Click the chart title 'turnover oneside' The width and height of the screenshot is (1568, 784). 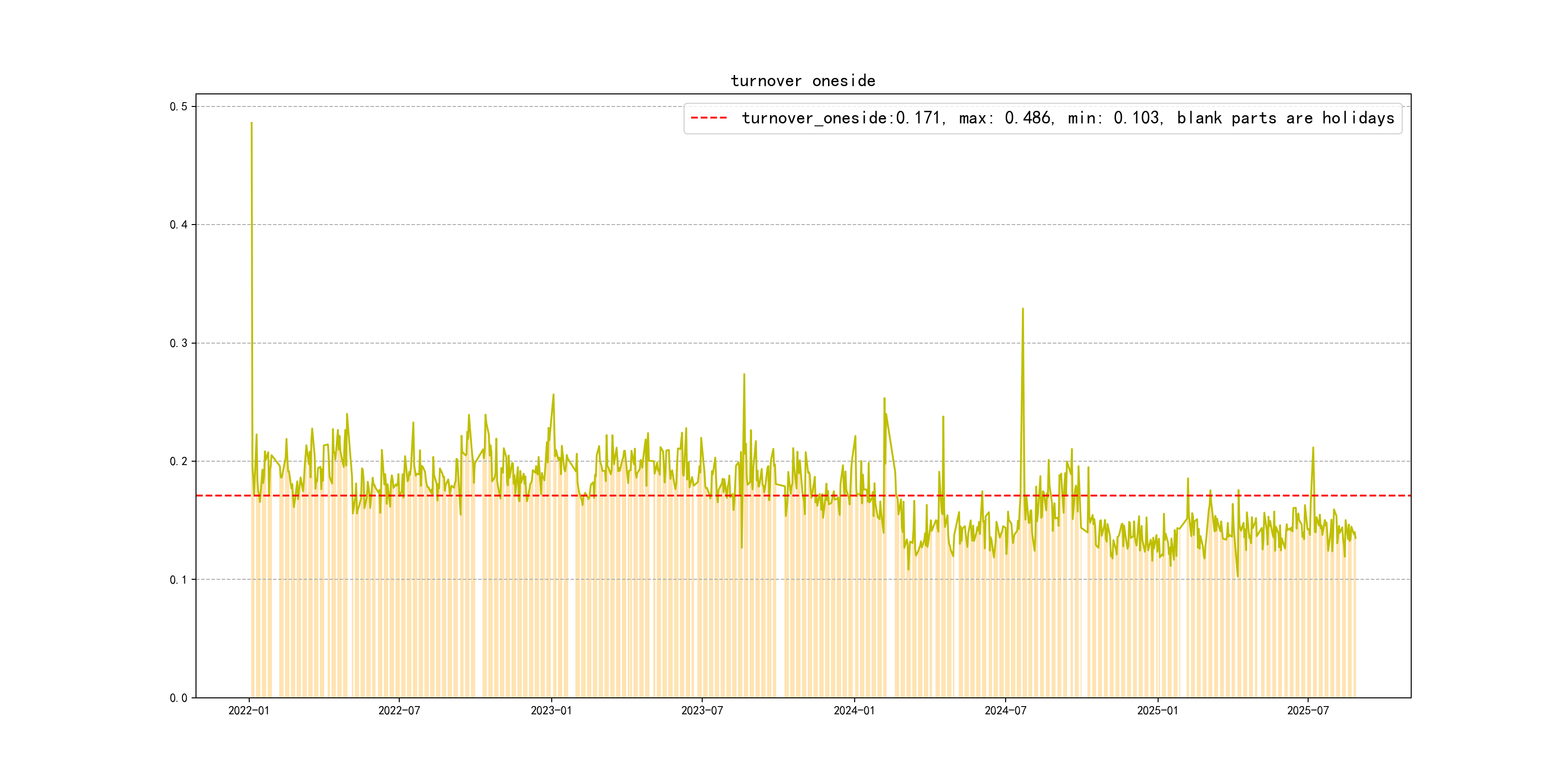pyautogui.click(x=803, y=81)
